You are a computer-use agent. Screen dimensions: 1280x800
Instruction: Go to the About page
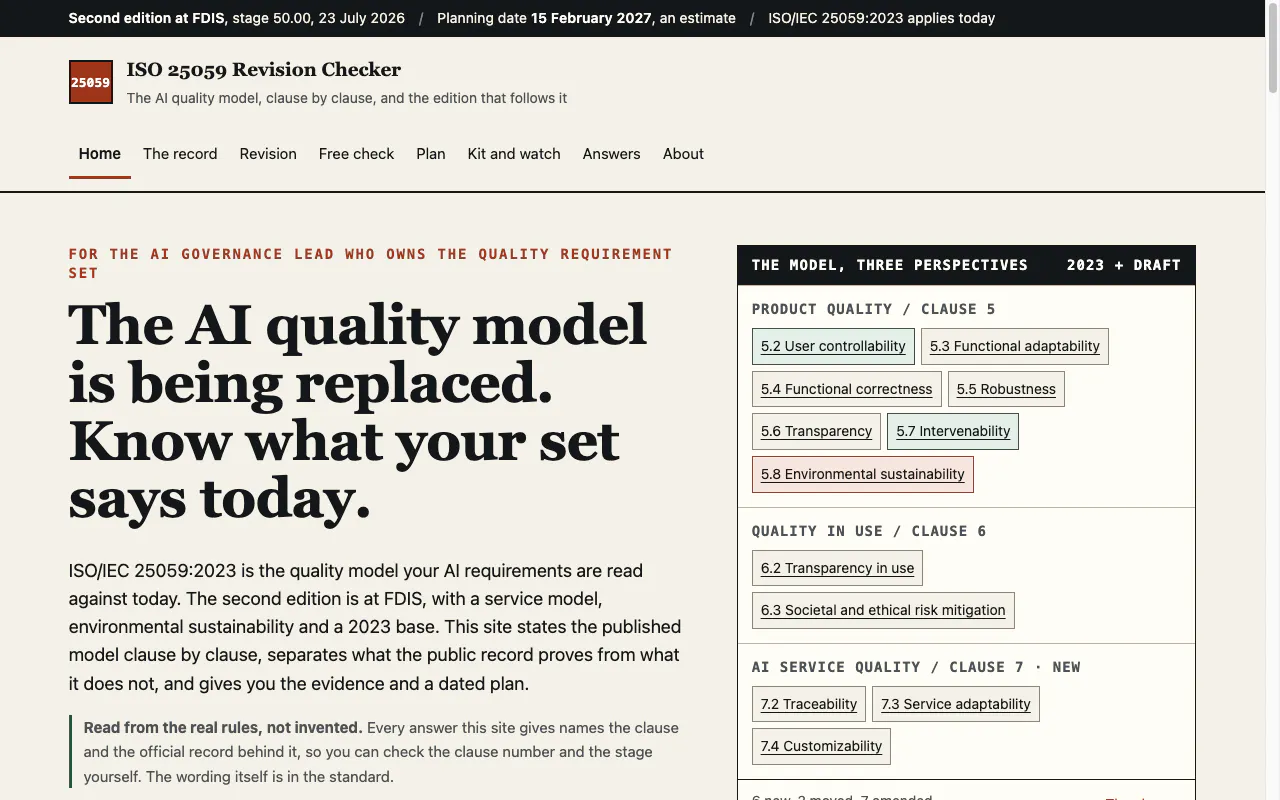(683, 154)
